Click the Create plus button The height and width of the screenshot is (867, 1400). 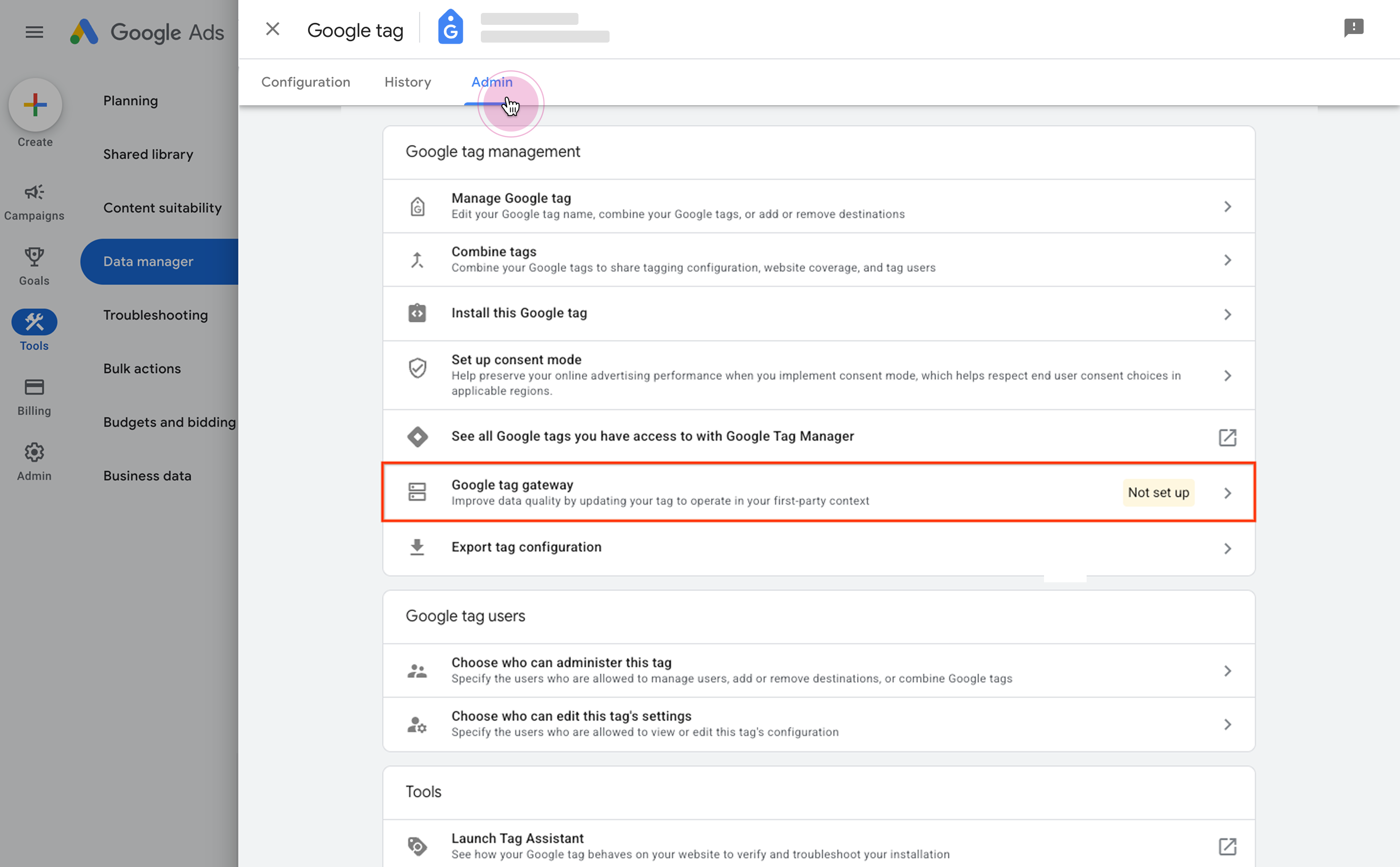[x=35, y=105]
